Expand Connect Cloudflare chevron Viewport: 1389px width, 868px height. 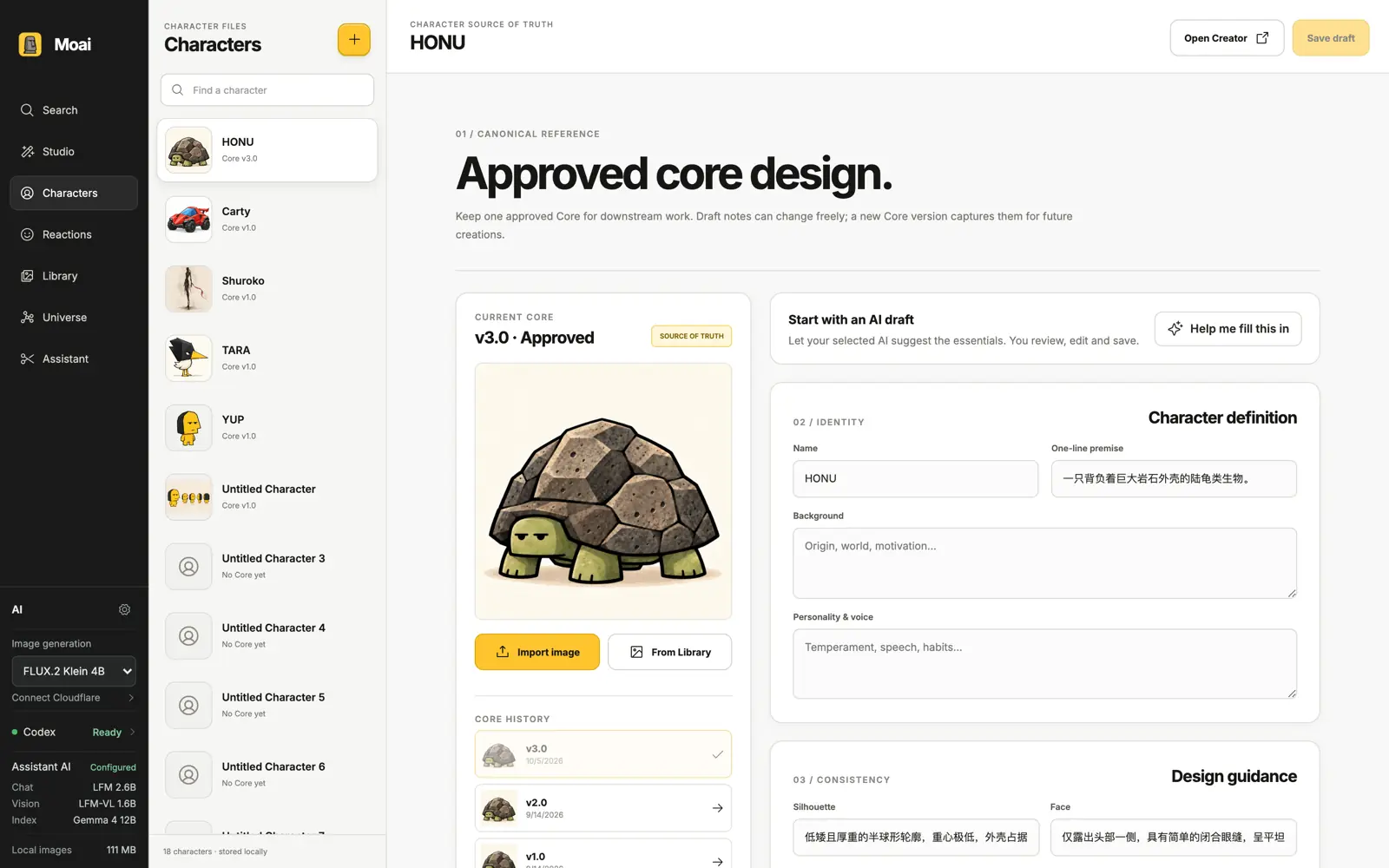(131, 698)
